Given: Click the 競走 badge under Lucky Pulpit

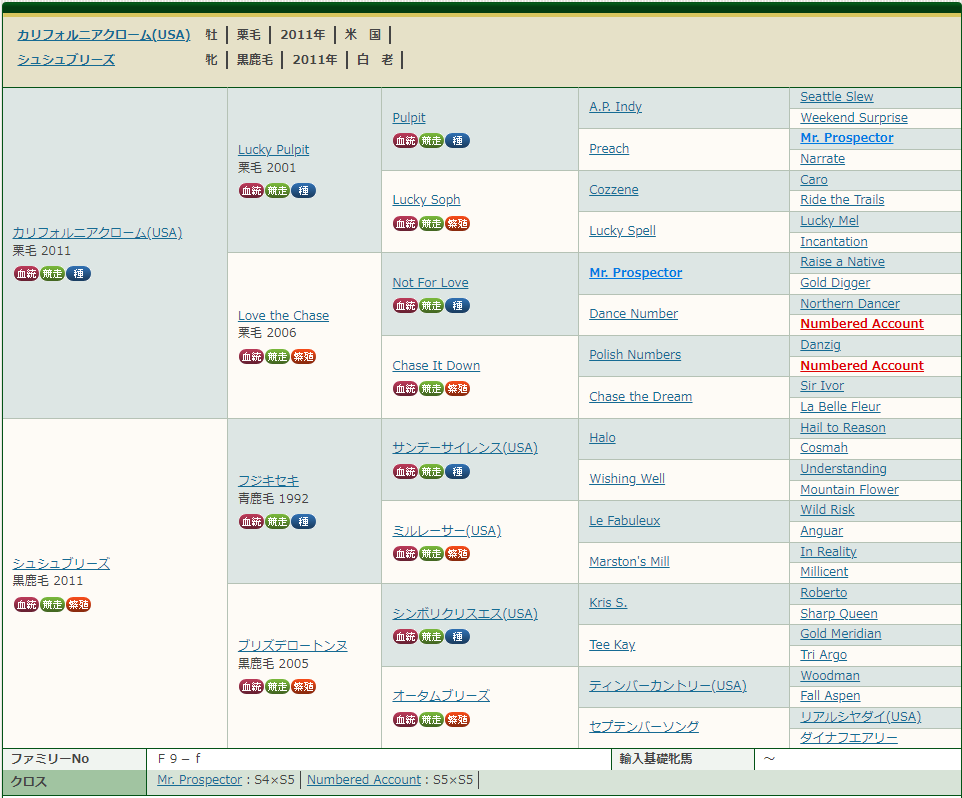Looking at the screenshot, I should pos(277,191).
